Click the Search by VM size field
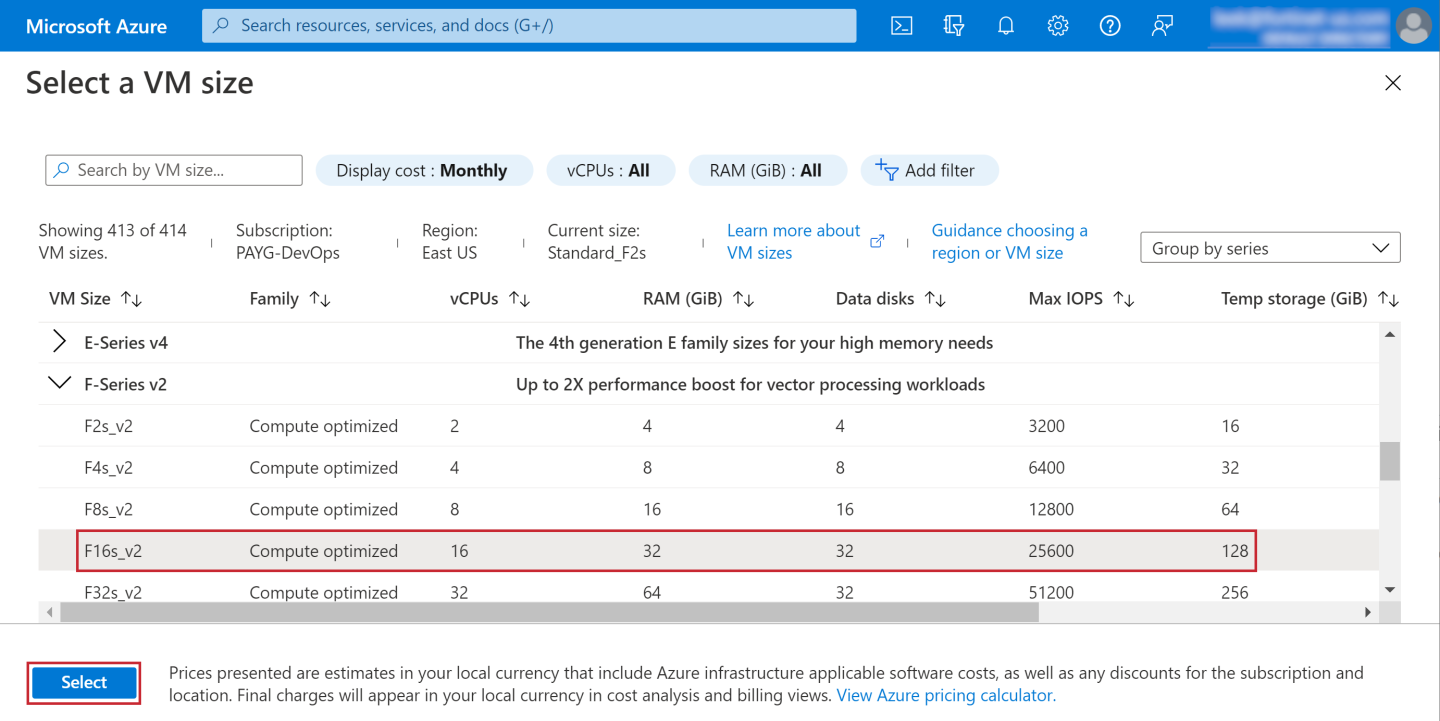This screenshot has width=1440, height=721. pyautogui.click(x=174, y=170)
